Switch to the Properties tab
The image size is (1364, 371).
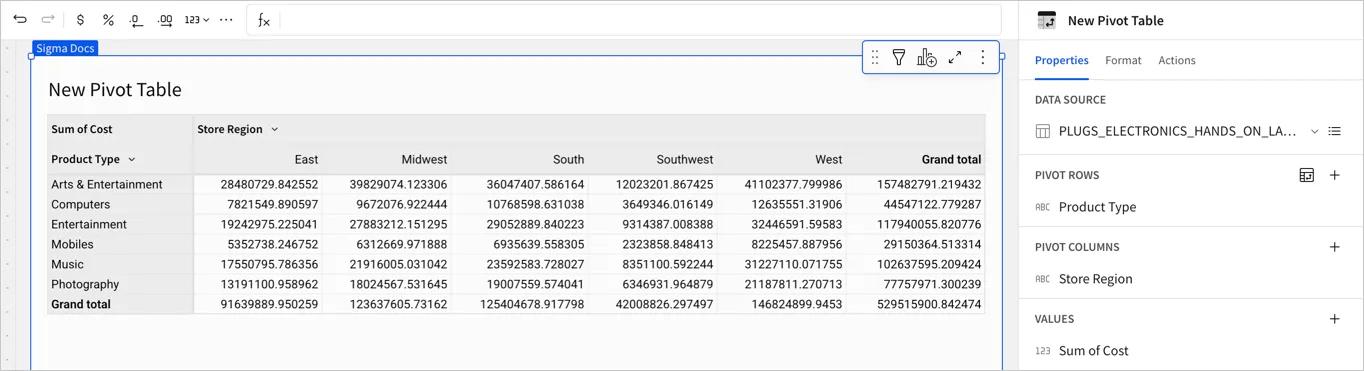pyautogui.click(x=1062, y=60)
